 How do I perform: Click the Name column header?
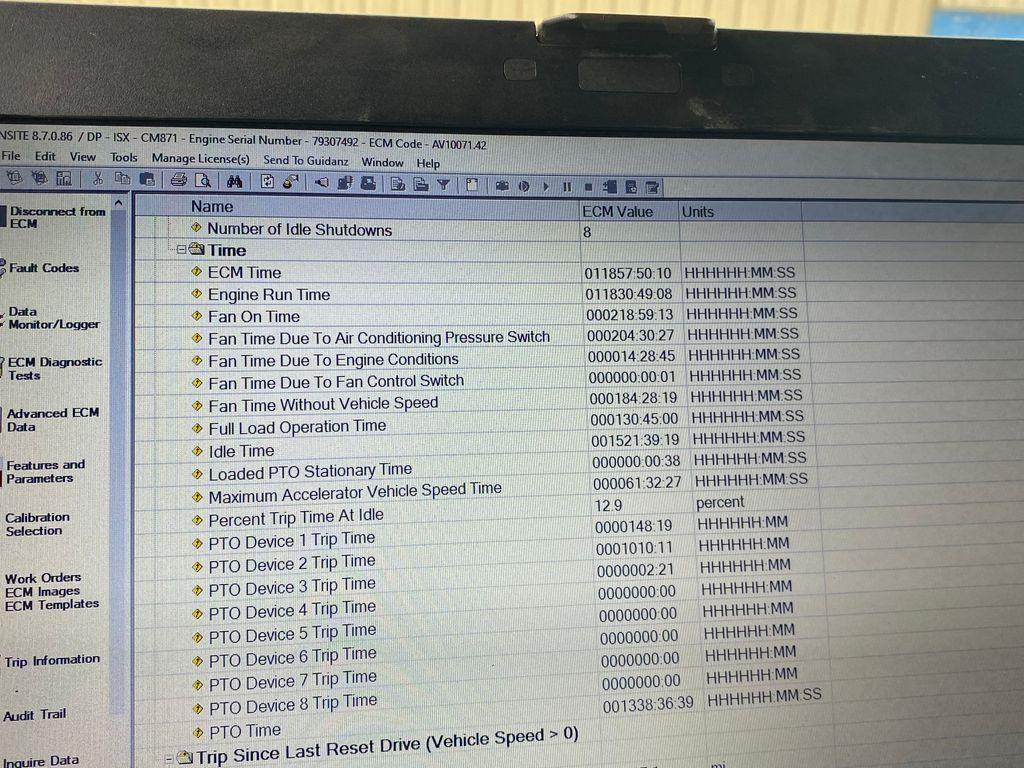coord(357,208)
